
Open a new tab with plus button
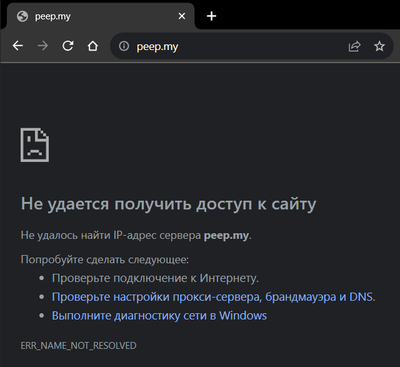pos(211,16)
